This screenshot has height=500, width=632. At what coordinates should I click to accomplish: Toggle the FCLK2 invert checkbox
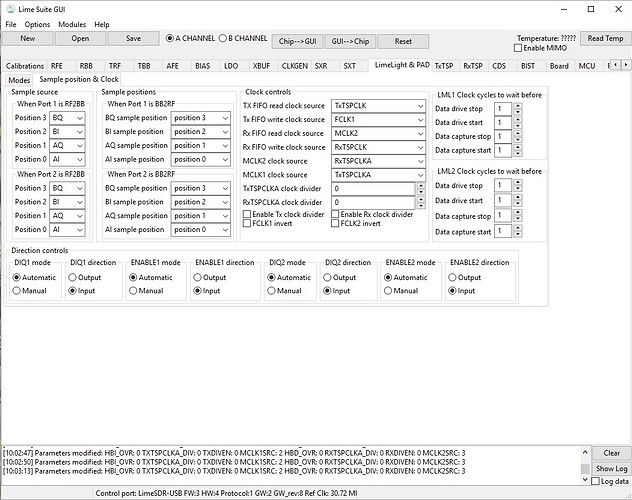(335, 223)
